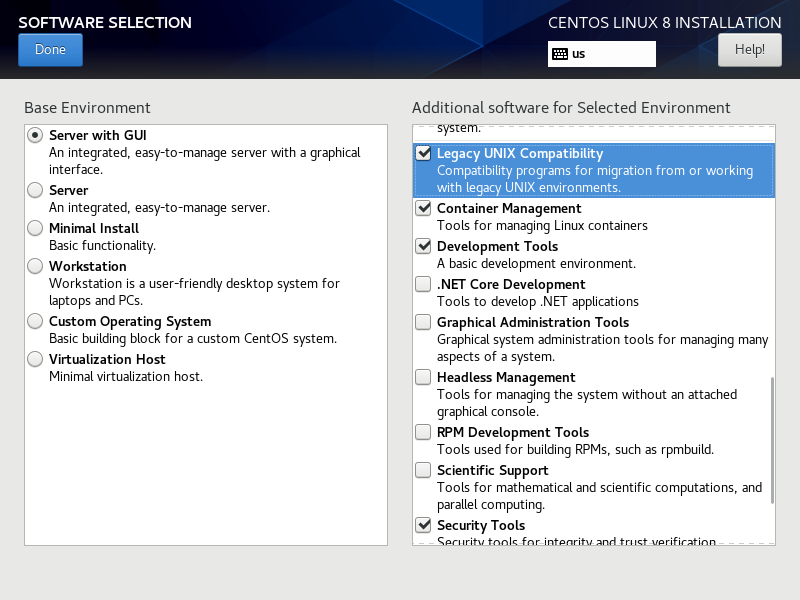The width and height of the screenshot is (800, 600).
Task: Select the Virtualization Host radio button
Action: pyautogui.click(x=35, y=359)
